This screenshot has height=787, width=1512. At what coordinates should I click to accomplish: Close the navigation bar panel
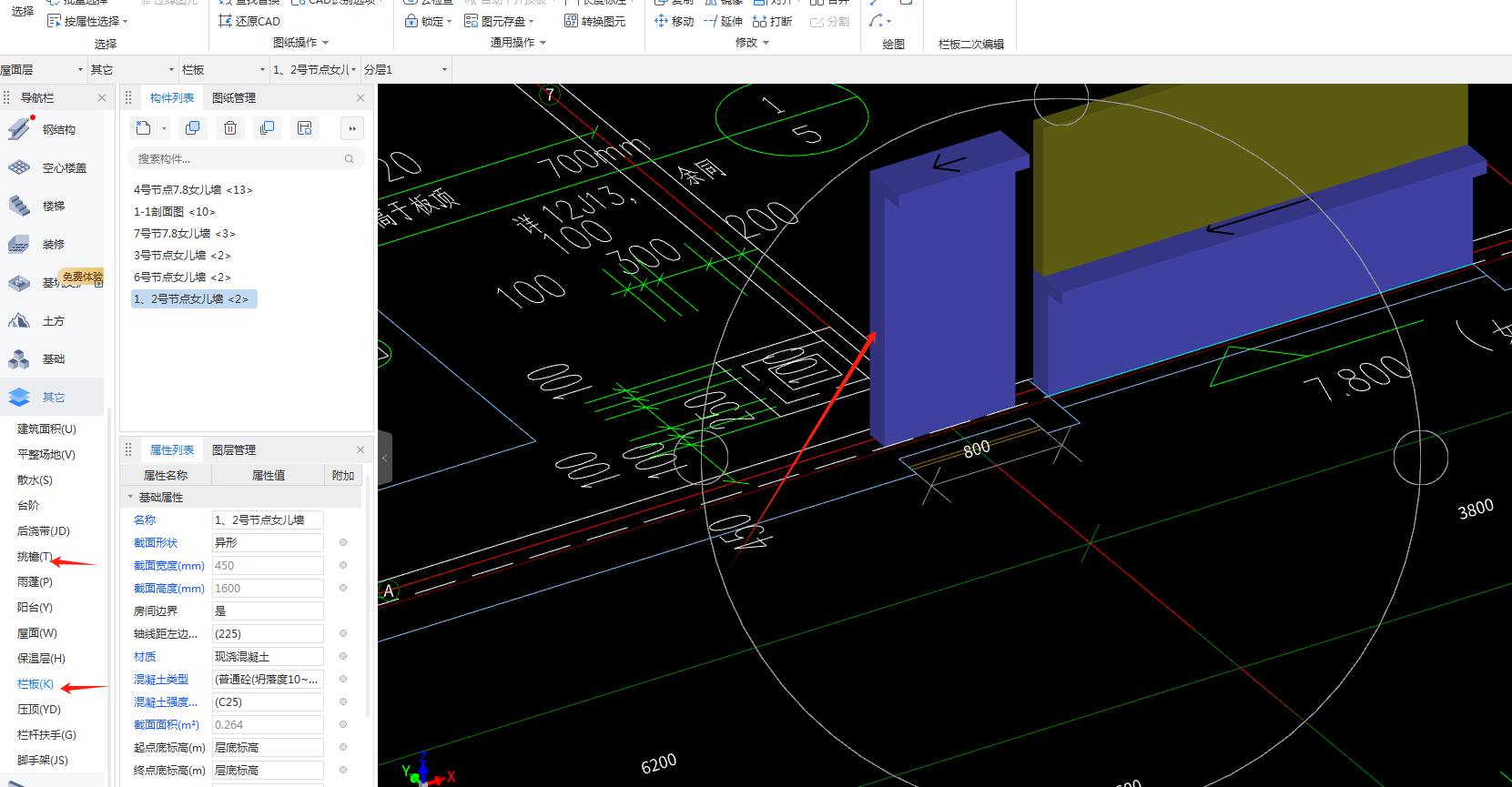coord(102,97)
